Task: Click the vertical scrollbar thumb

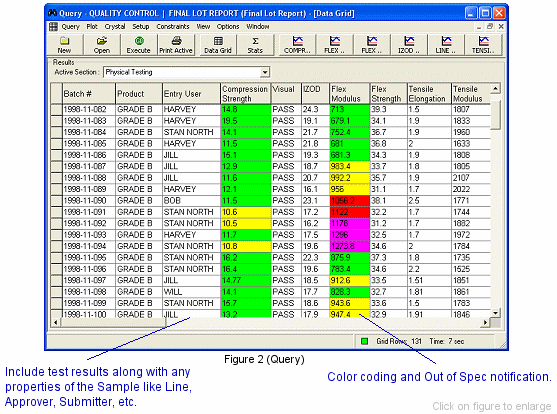Action: 495,114
